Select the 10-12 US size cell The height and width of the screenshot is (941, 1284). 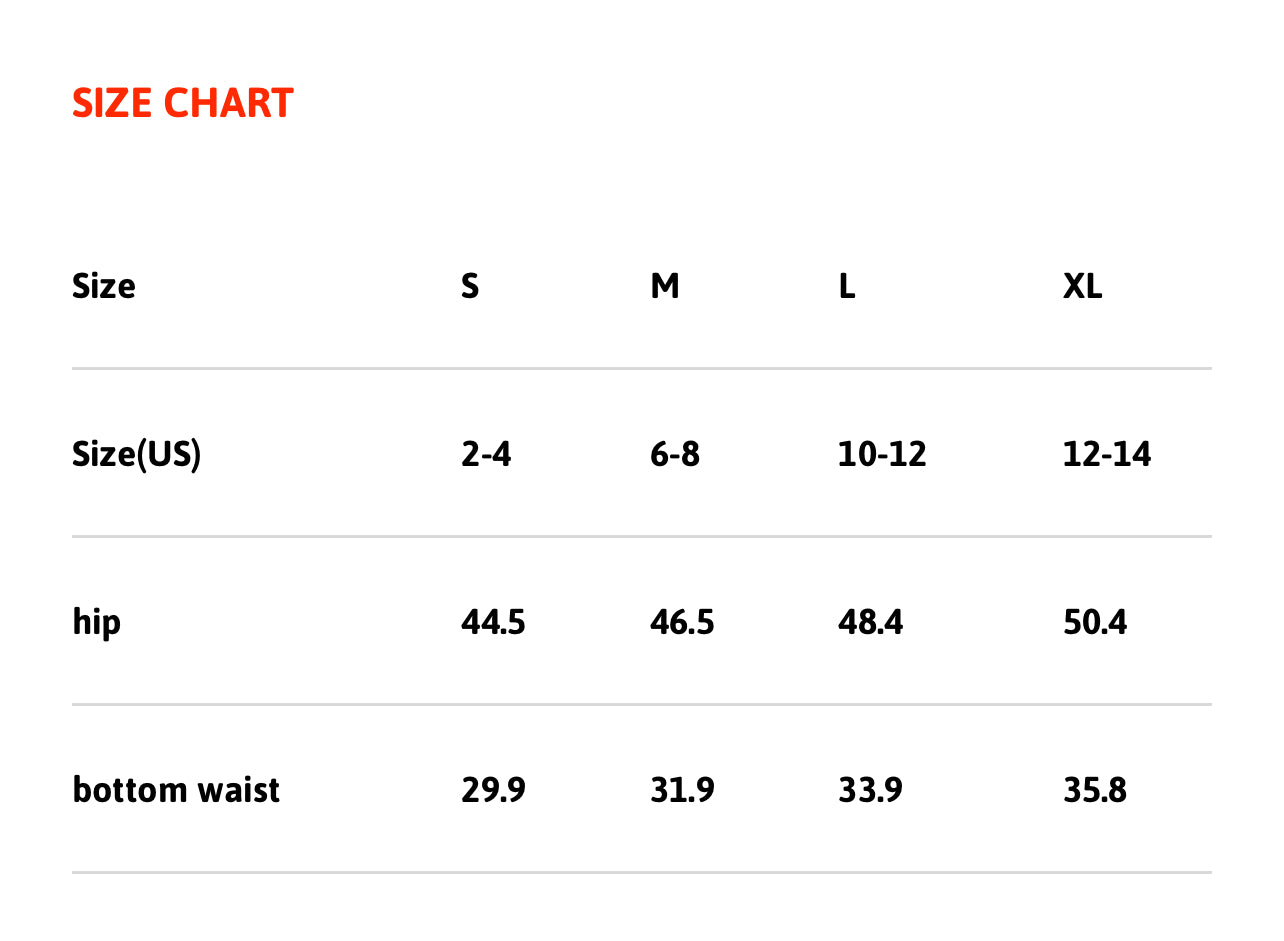pyautogui.click(x=882, y=455)
